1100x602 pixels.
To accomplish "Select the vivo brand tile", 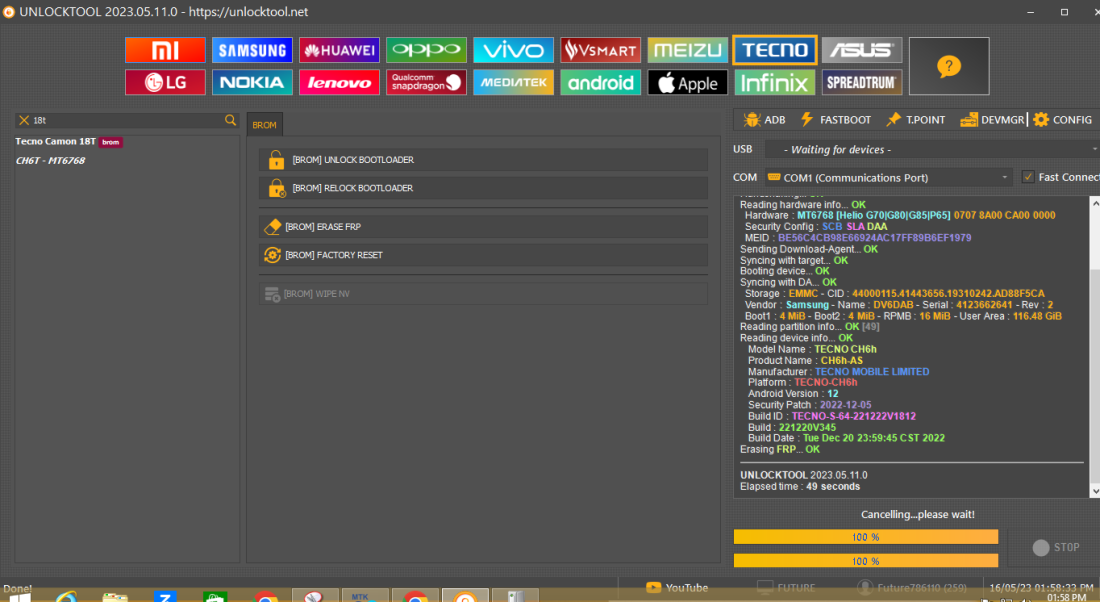I will click(513, 50).
